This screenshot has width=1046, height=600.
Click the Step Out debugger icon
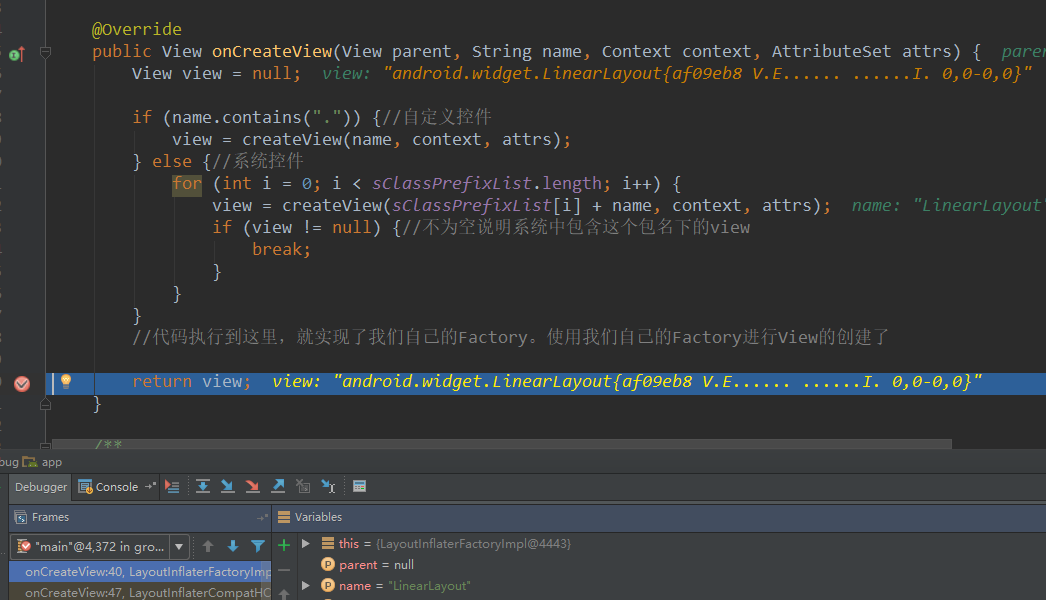pos(278,487)
